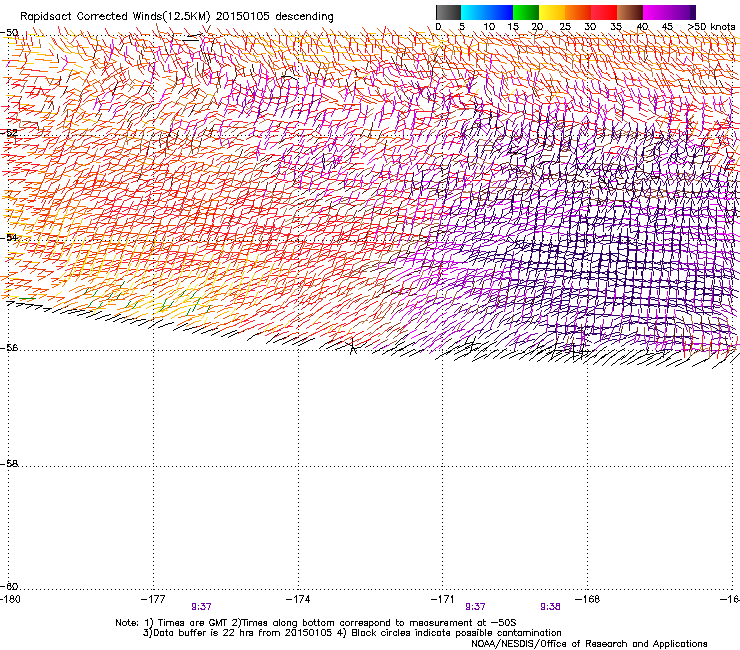740x650 pixels.
Task: Click the green 15-20 knots legend swatch
Action: (x=526, y=12)
